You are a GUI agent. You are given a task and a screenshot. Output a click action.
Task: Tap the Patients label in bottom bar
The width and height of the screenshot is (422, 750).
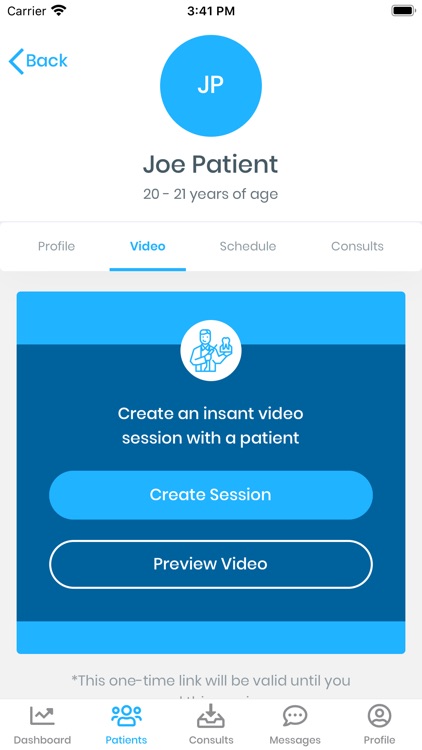point(126,740)
